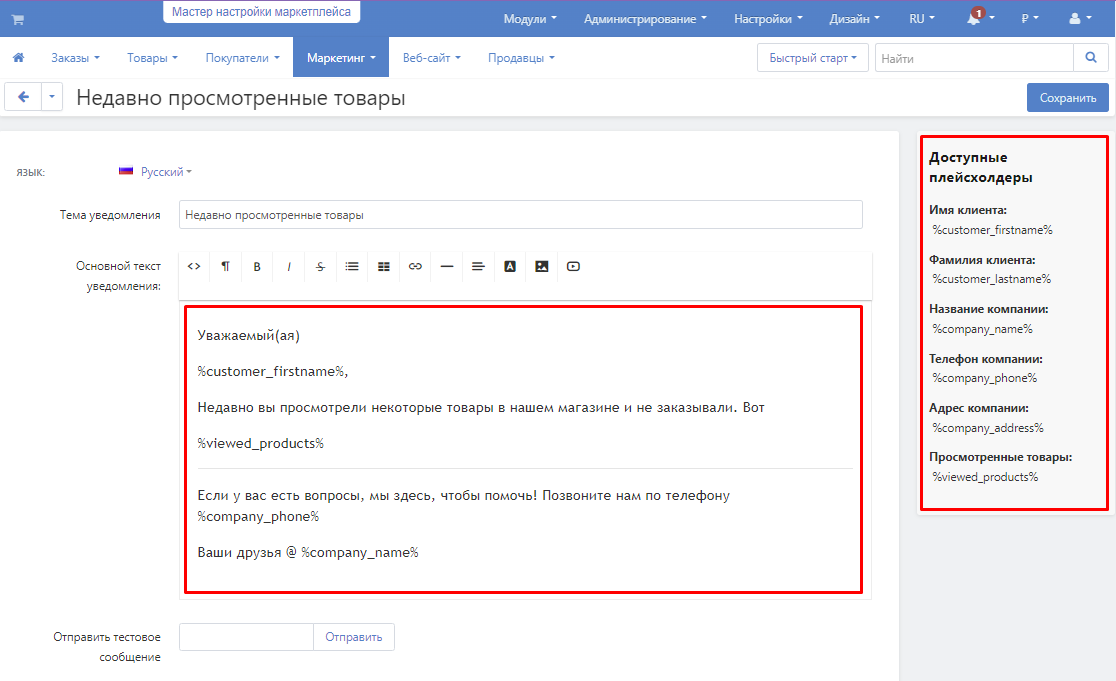The height and width of the screenshot is (681, 1116).
Task: Insert a bulleted list in editor
Action: click(352, 267)
